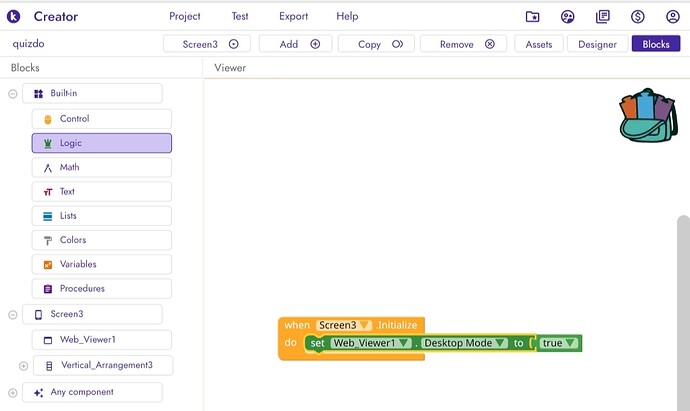Open the Export menu
Screen dimensions: 690x411
coord(294,16)
